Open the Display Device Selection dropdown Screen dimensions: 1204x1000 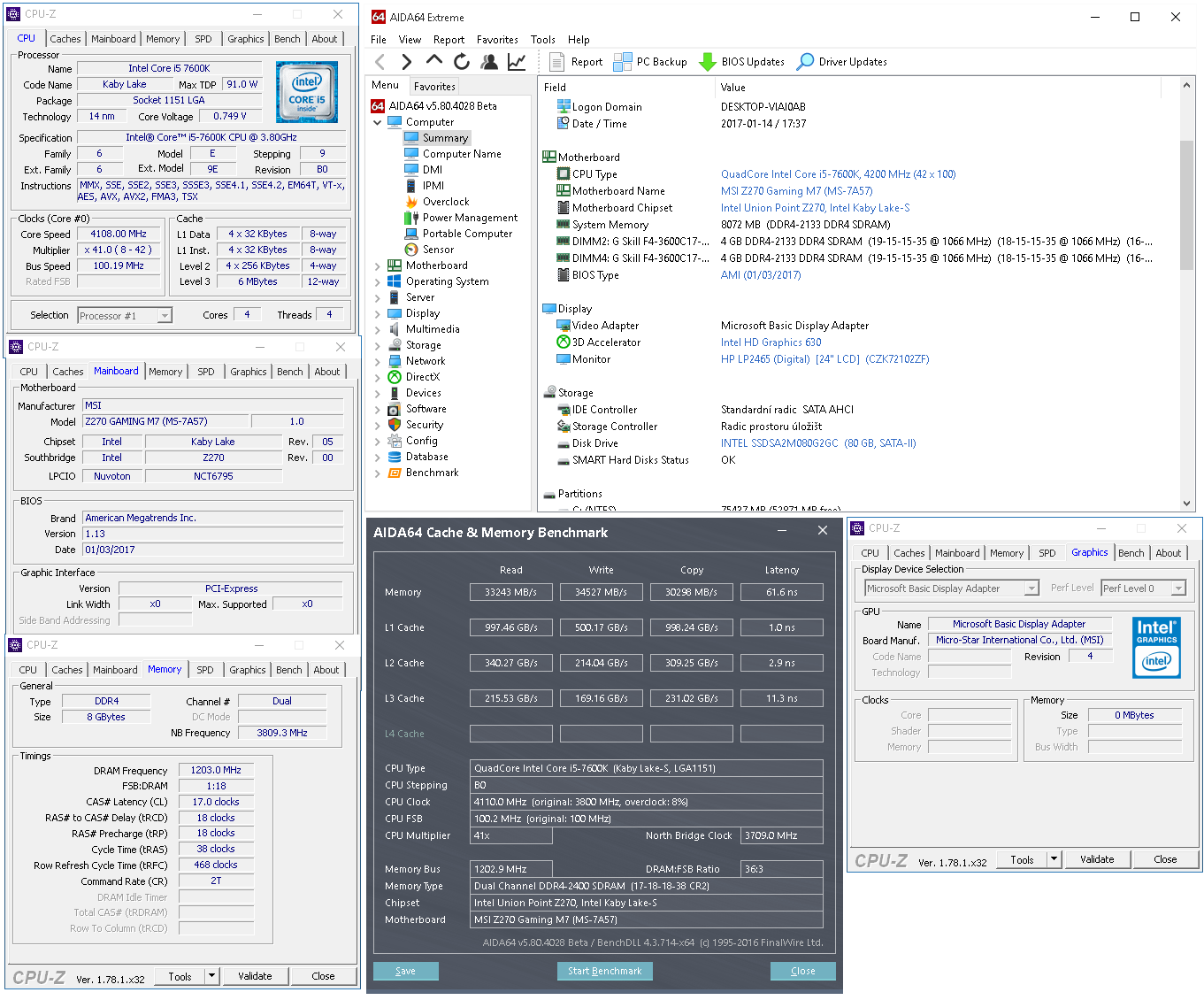tap(1031, 588)
